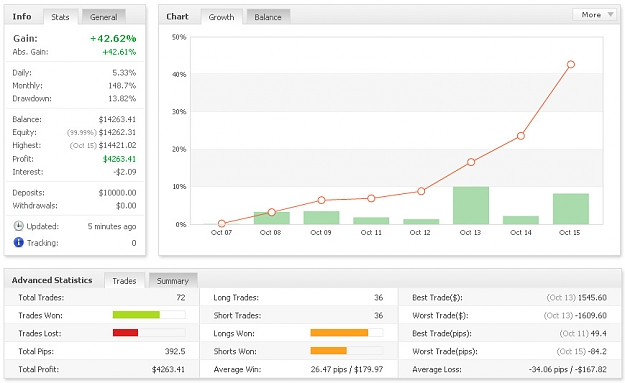Click the Trades Won green progress bar
This screenshot has width=625, height=383.
click(136, 315)
